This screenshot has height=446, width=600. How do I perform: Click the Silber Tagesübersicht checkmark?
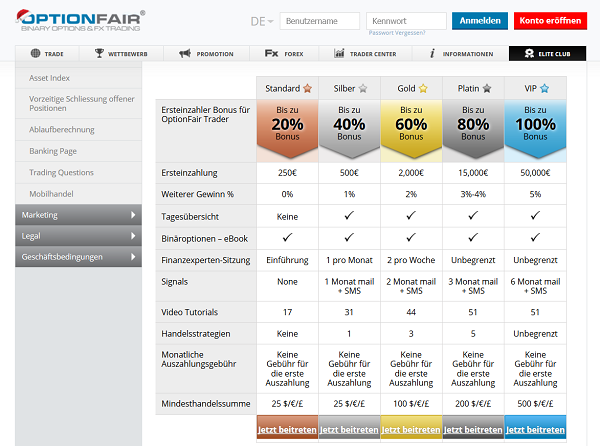(x=349, y=216)
